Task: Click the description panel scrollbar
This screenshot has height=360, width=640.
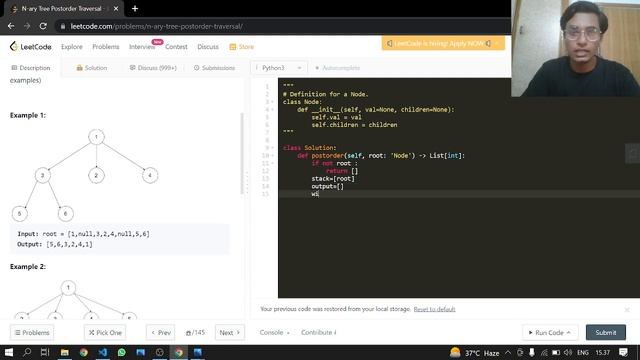Action: 242,154
